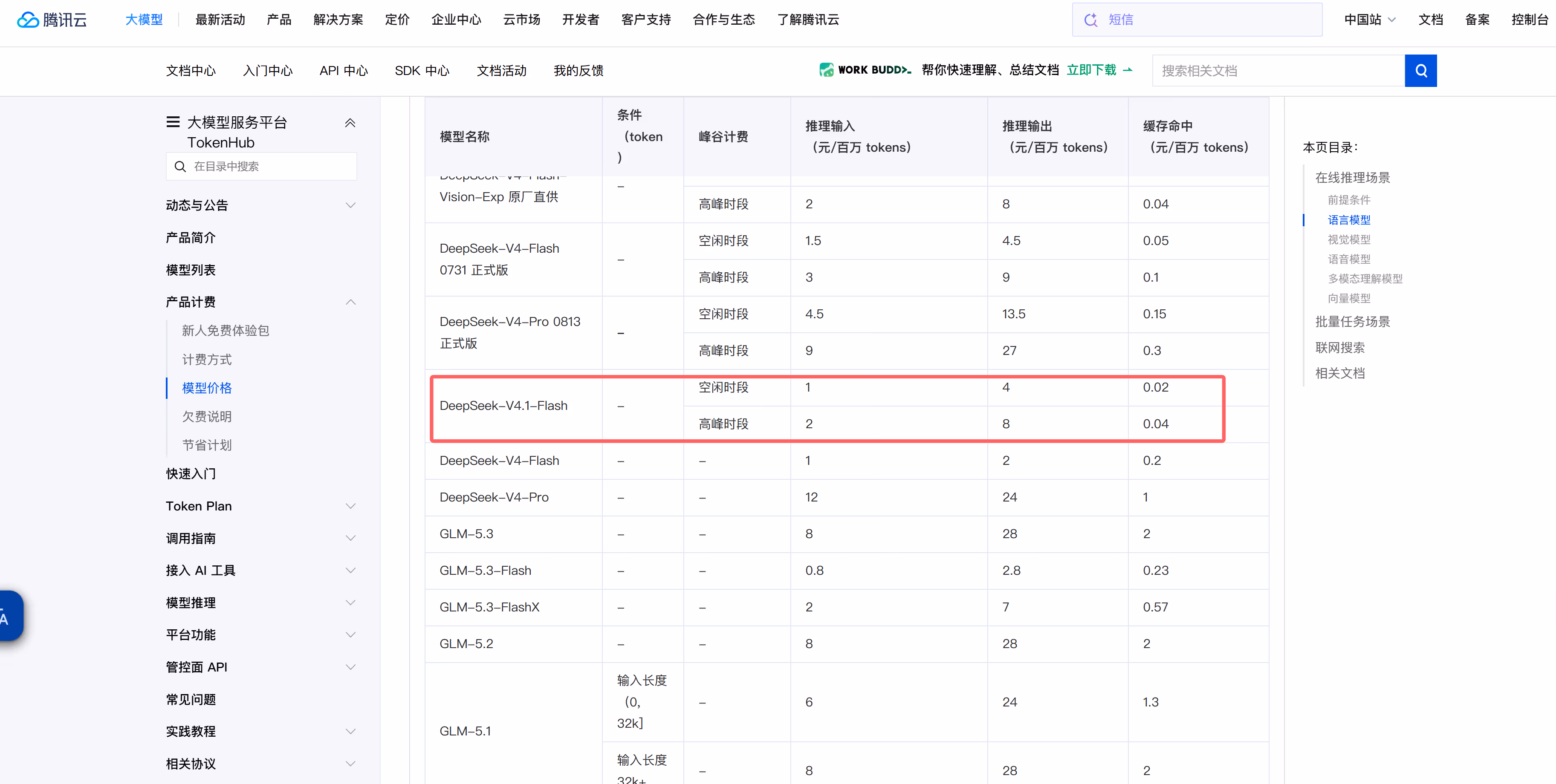
Task: Expand the Token Plan section
Action: [350, 506]
